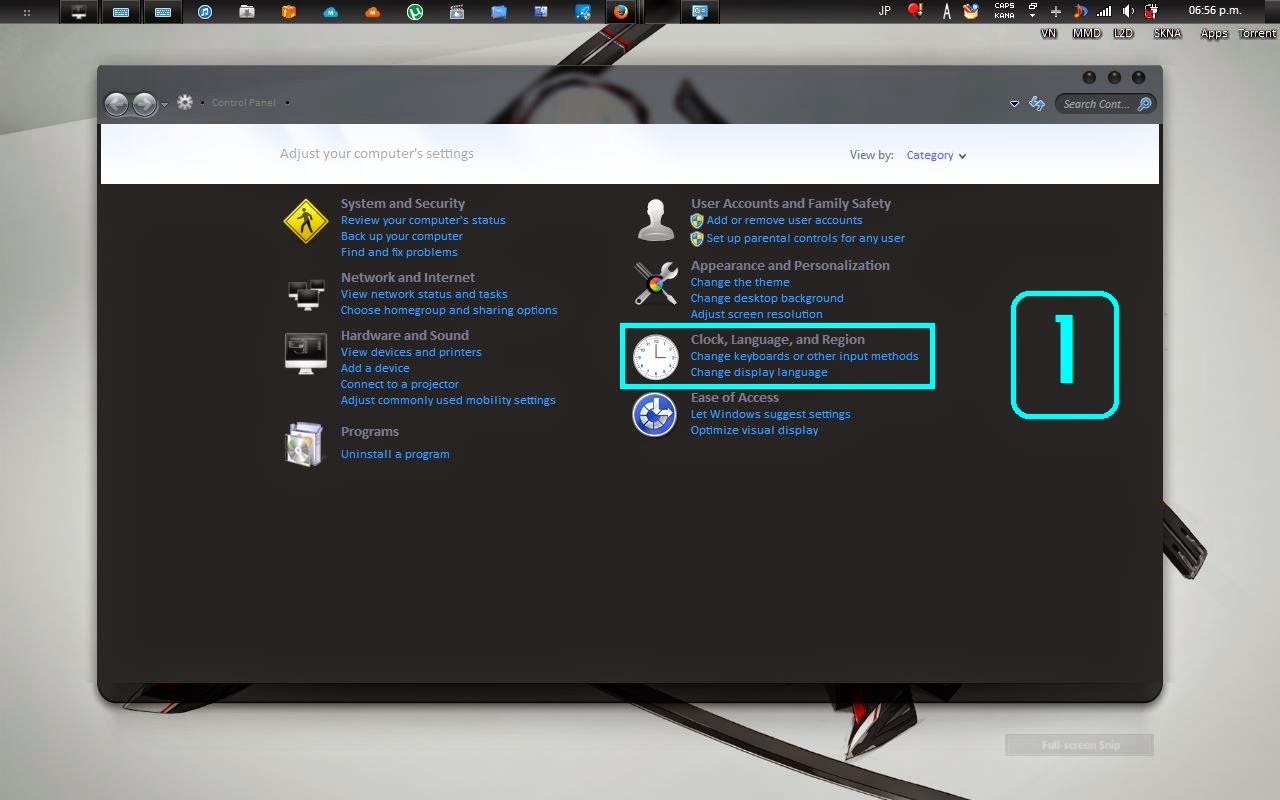Select Control Panel in the breadcrumb bar
This screenshot has width=1280, height=800.
(x=243, y=102)
